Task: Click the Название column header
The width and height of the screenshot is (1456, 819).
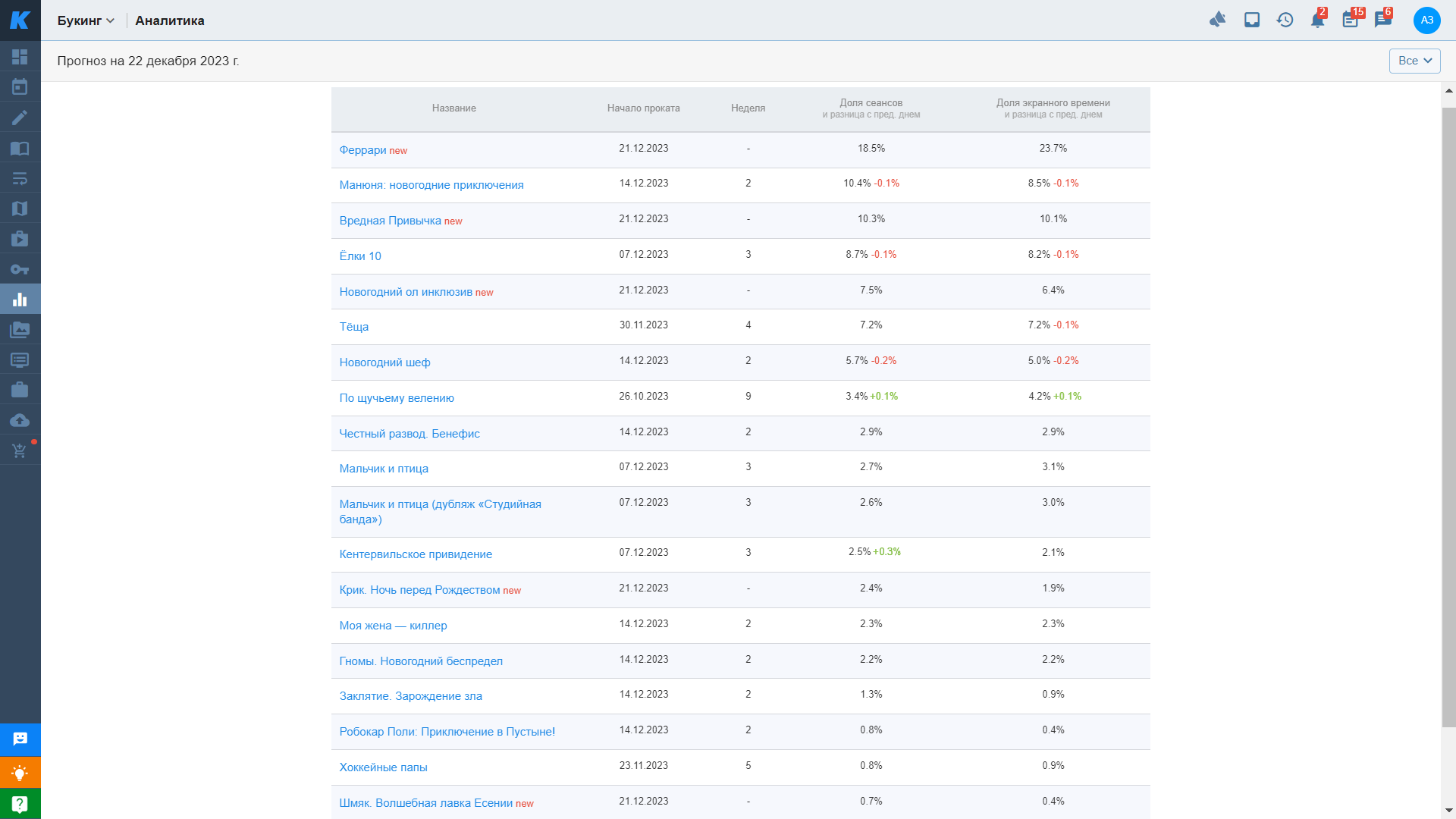Action: 453,108
